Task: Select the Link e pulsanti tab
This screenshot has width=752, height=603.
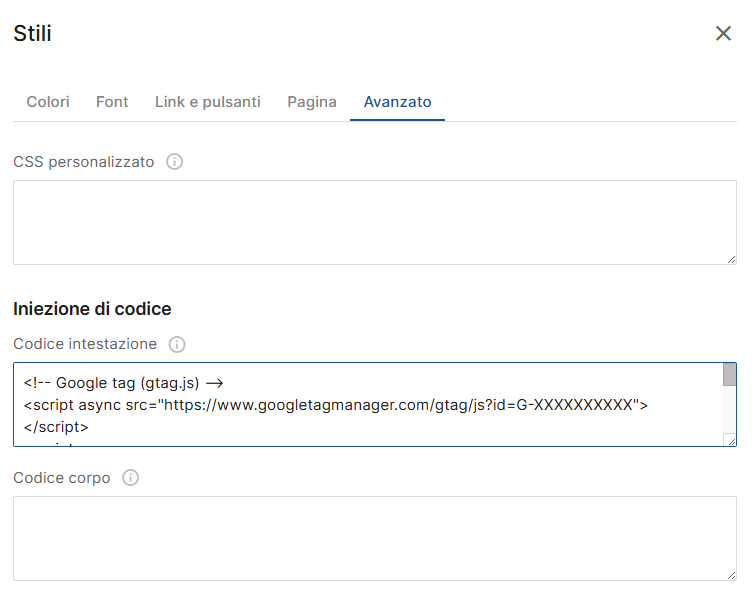Action: [x=208, y=102]
